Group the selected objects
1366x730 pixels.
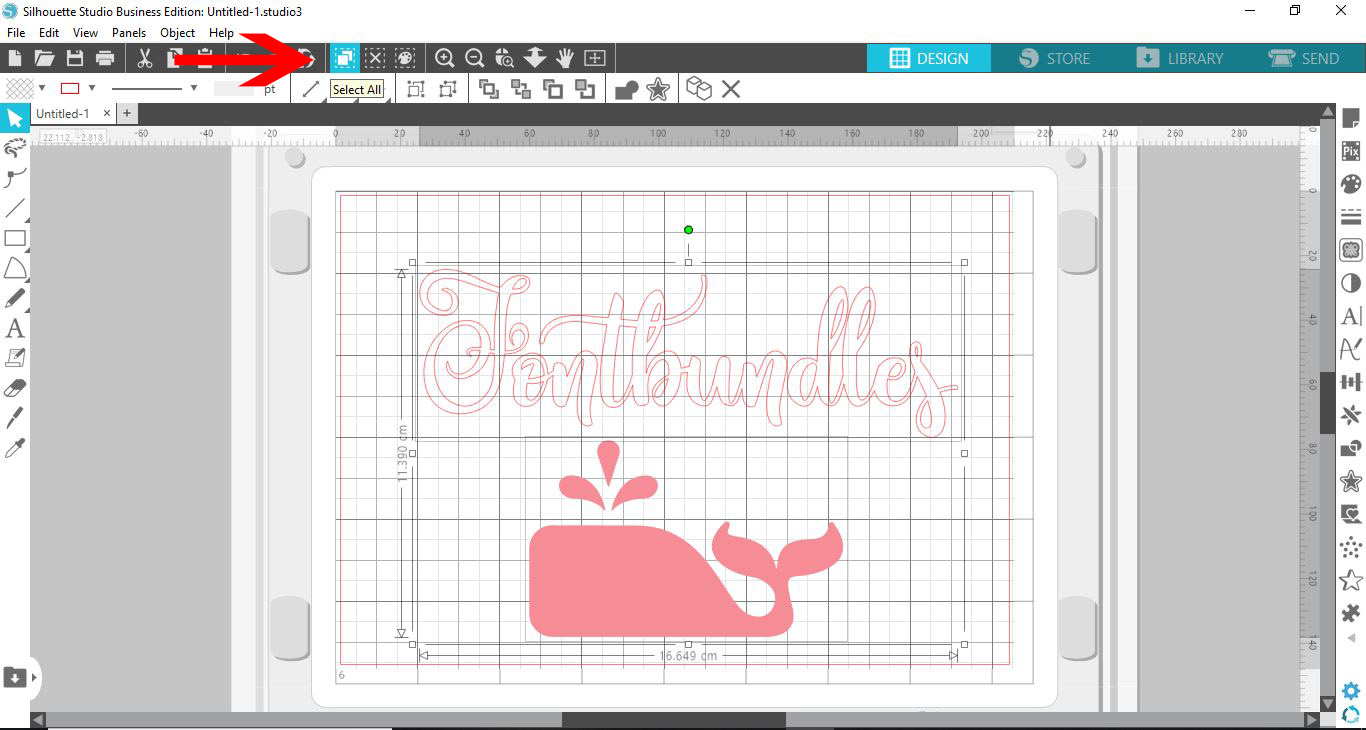pyautogui.click(x=417, y=89)
